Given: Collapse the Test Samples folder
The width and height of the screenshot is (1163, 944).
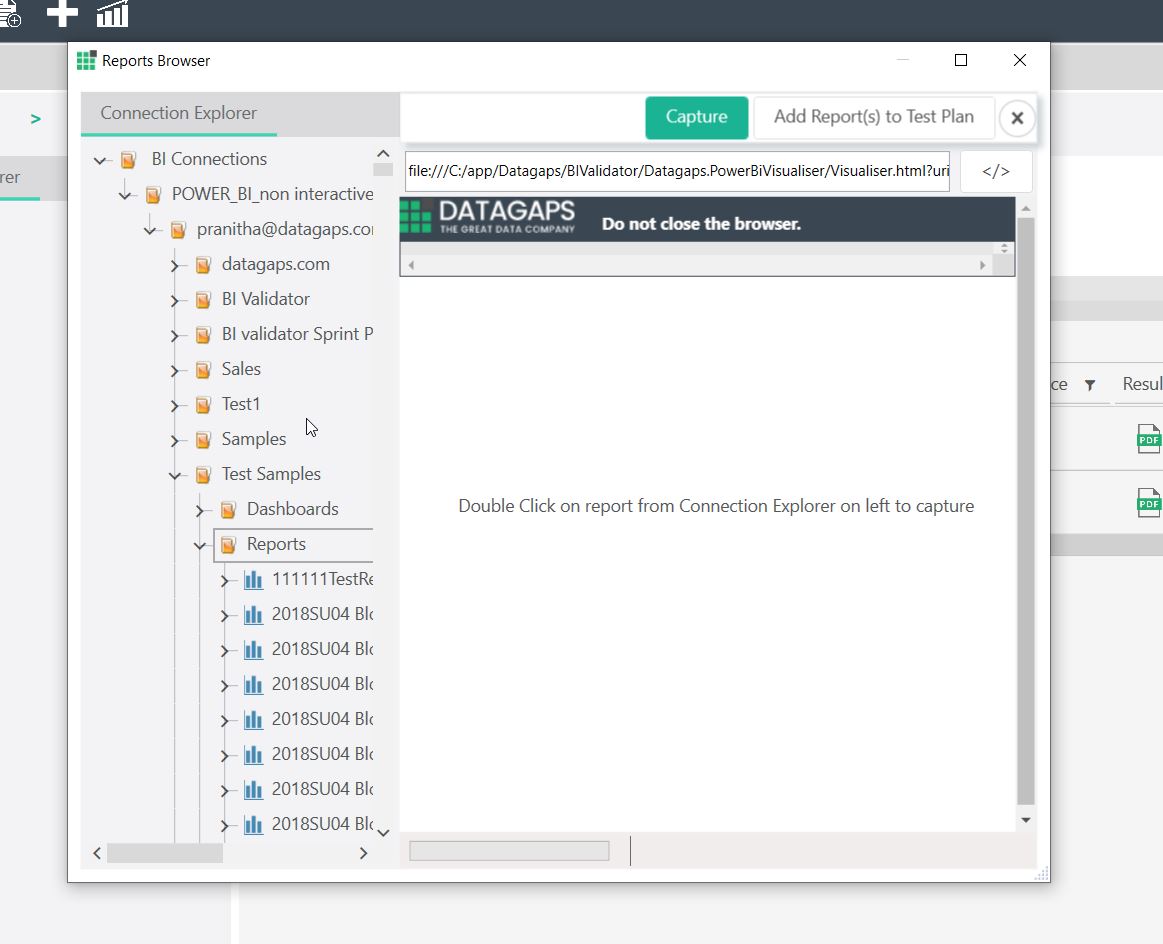Looking at the screenshot, I should [x=175, y=475].
